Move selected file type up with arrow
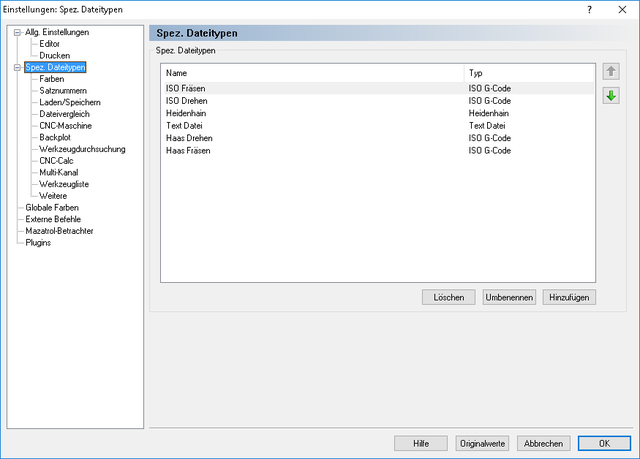This screenshot has height=459, width=640. (611, 71)
